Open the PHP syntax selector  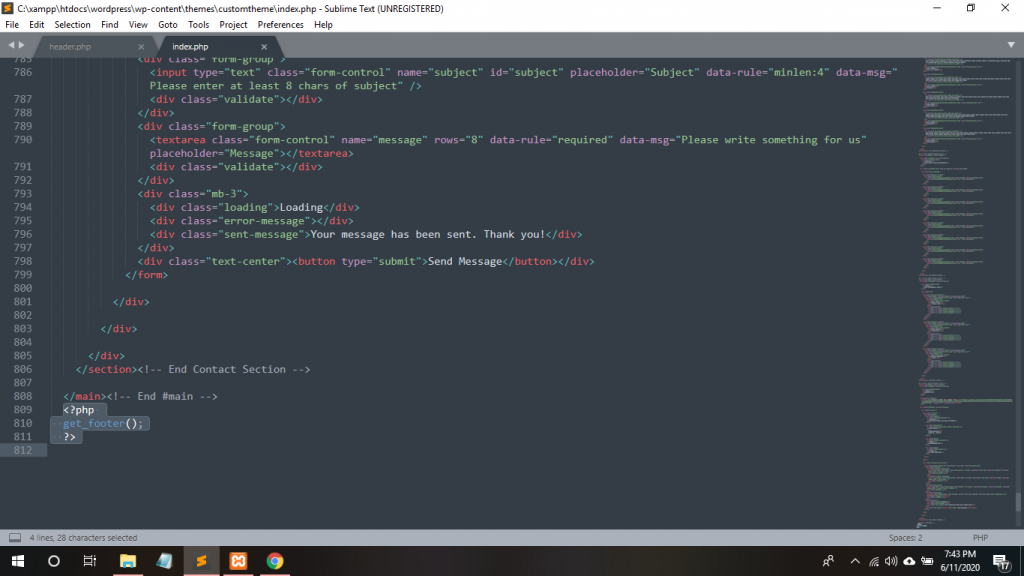click(980, 538)
